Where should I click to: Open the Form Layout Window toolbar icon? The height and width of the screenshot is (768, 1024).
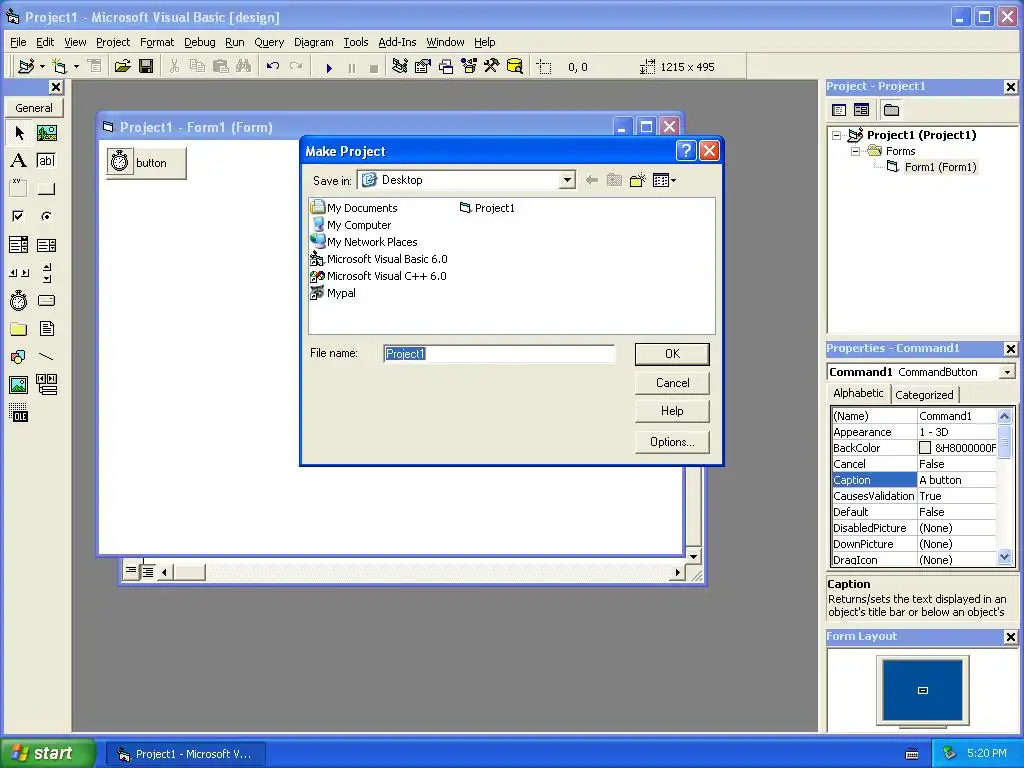coord(446,67)
